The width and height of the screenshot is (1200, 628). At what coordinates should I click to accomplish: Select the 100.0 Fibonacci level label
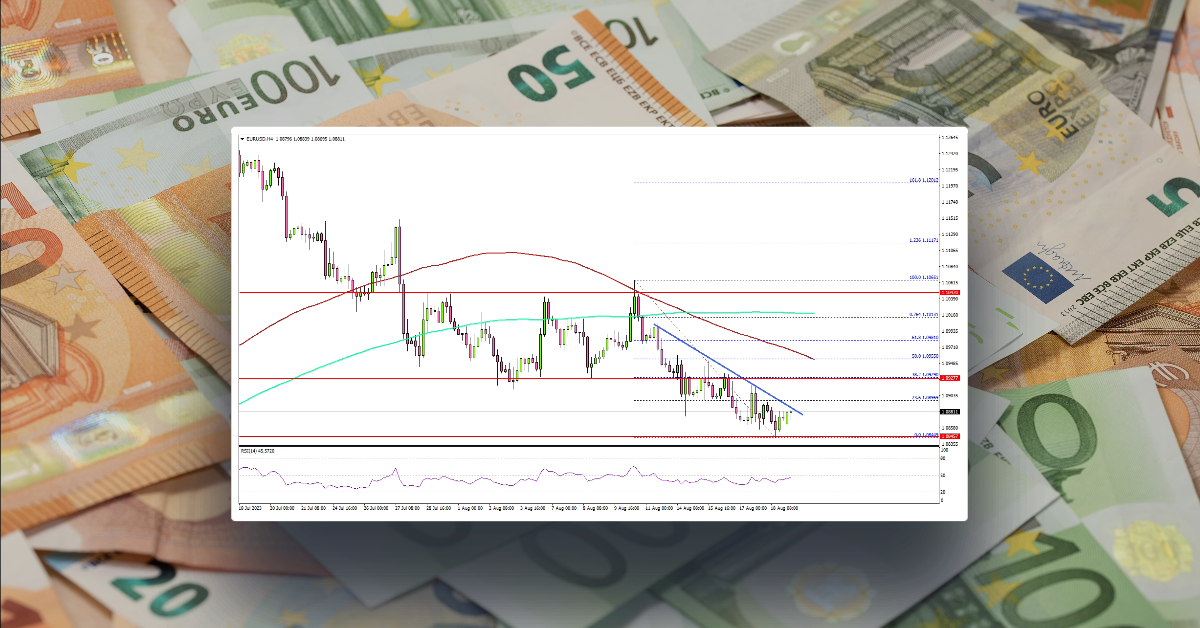(920, 276)
